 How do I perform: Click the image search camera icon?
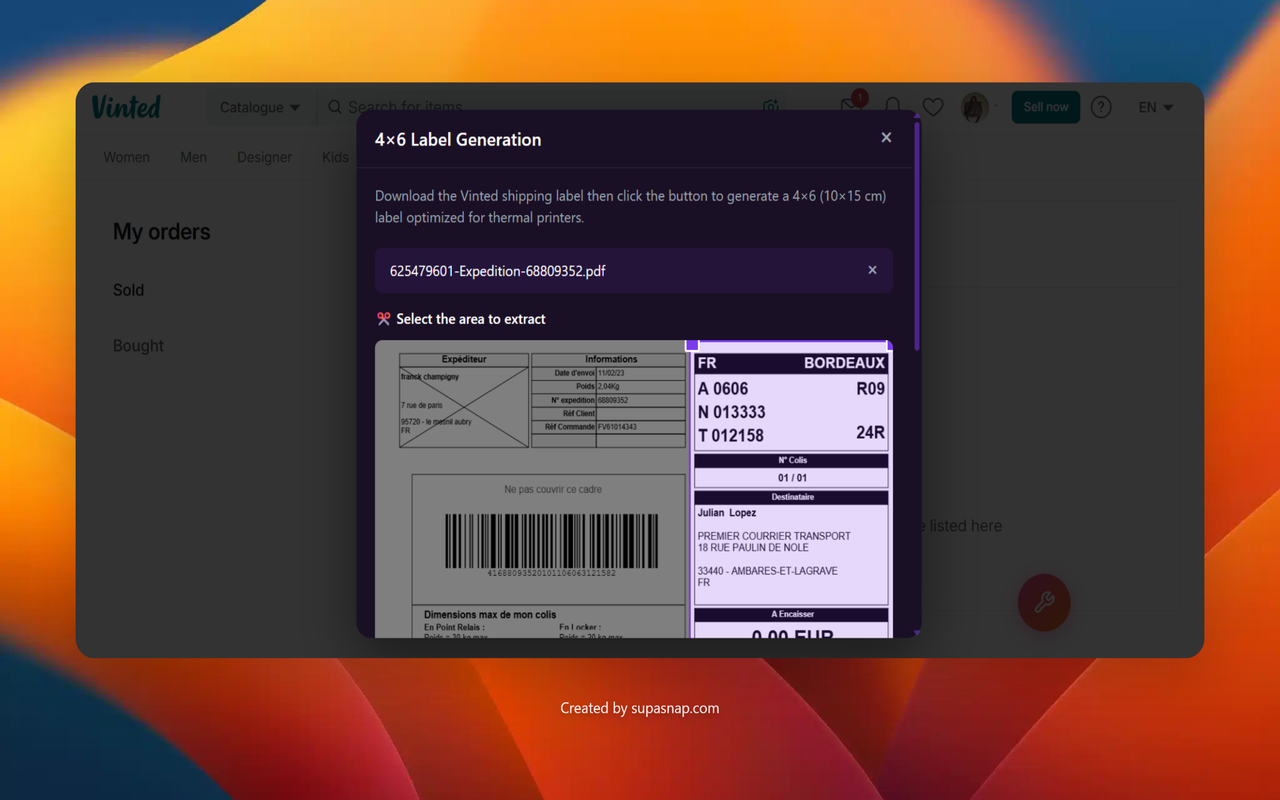[771, 107]
